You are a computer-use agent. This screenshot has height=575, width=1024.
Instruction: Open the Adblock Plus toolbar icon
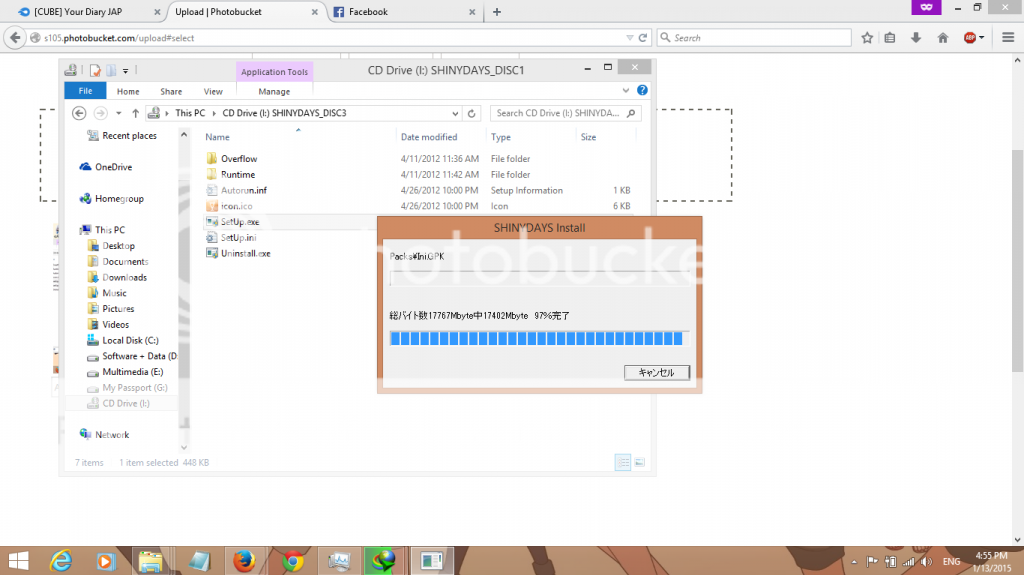[970, 38]
